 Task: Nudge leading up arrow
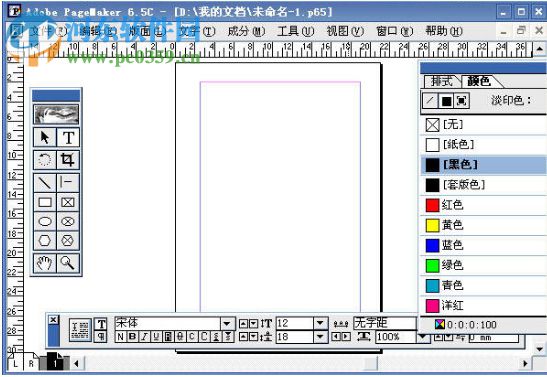(x=243, y=337)
